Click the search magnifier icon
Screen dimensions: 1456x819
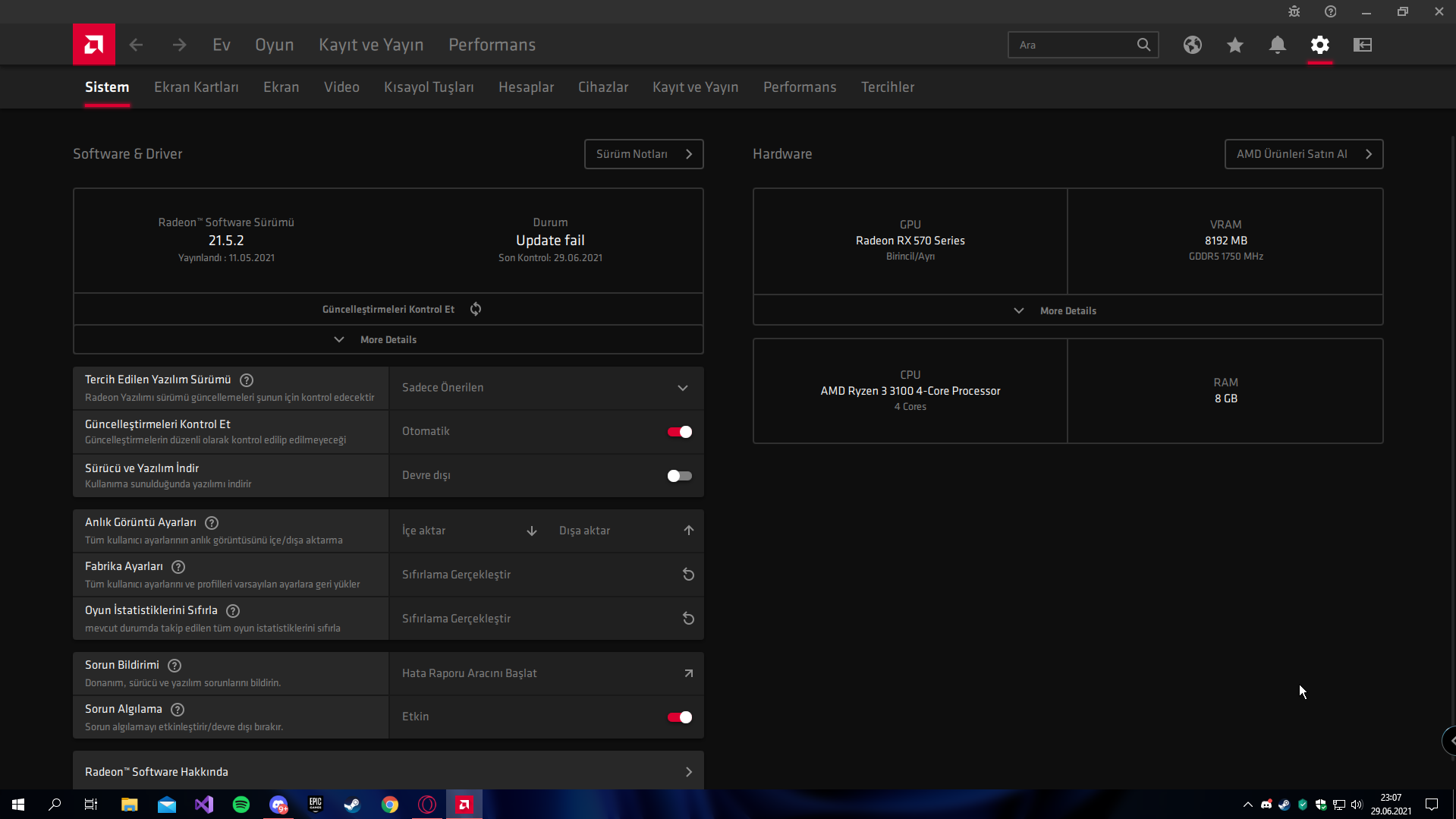point(1143,45)
